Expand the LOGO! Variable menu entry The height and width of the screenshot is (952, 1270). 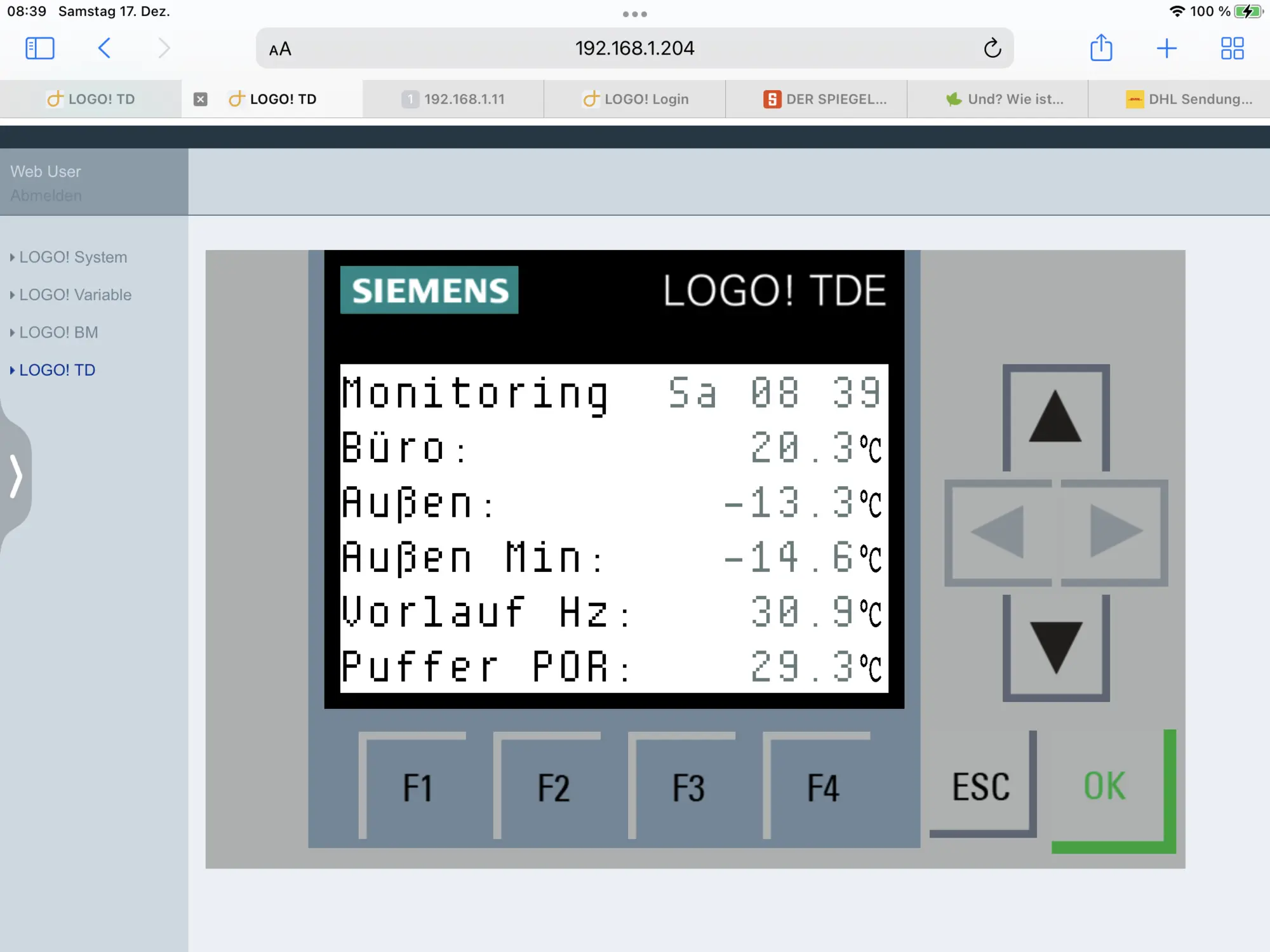(x=75, y=294)
